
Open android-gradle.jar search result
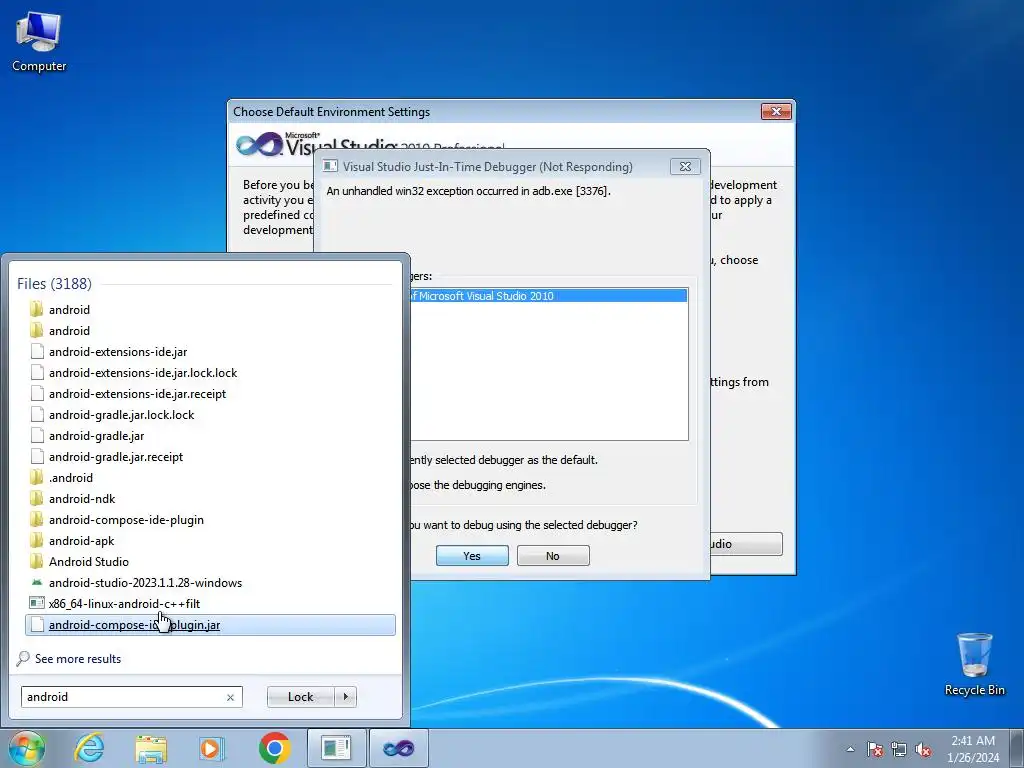coord(210,436)
